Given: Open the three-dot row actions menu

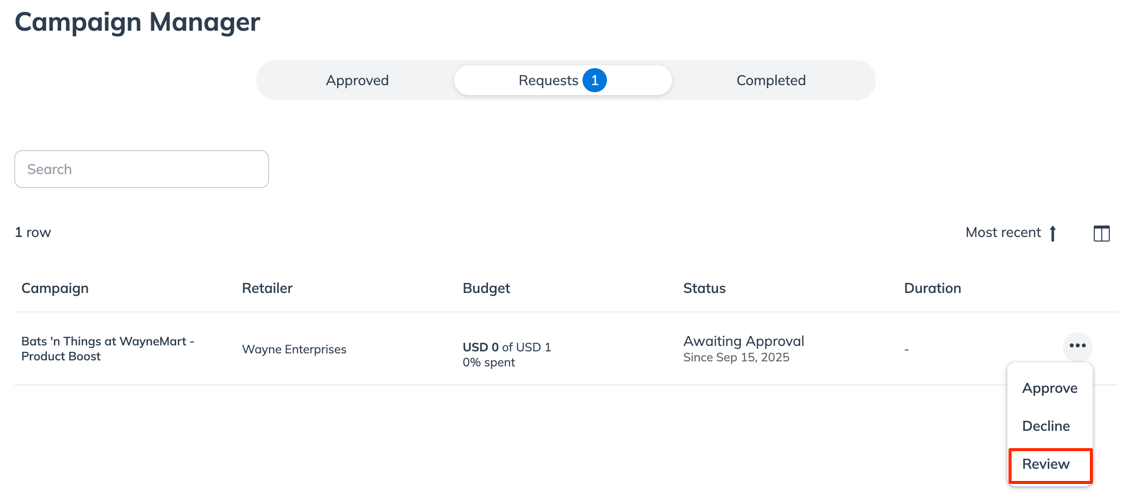Looking at the screenshot, I should coord(1078,346).
